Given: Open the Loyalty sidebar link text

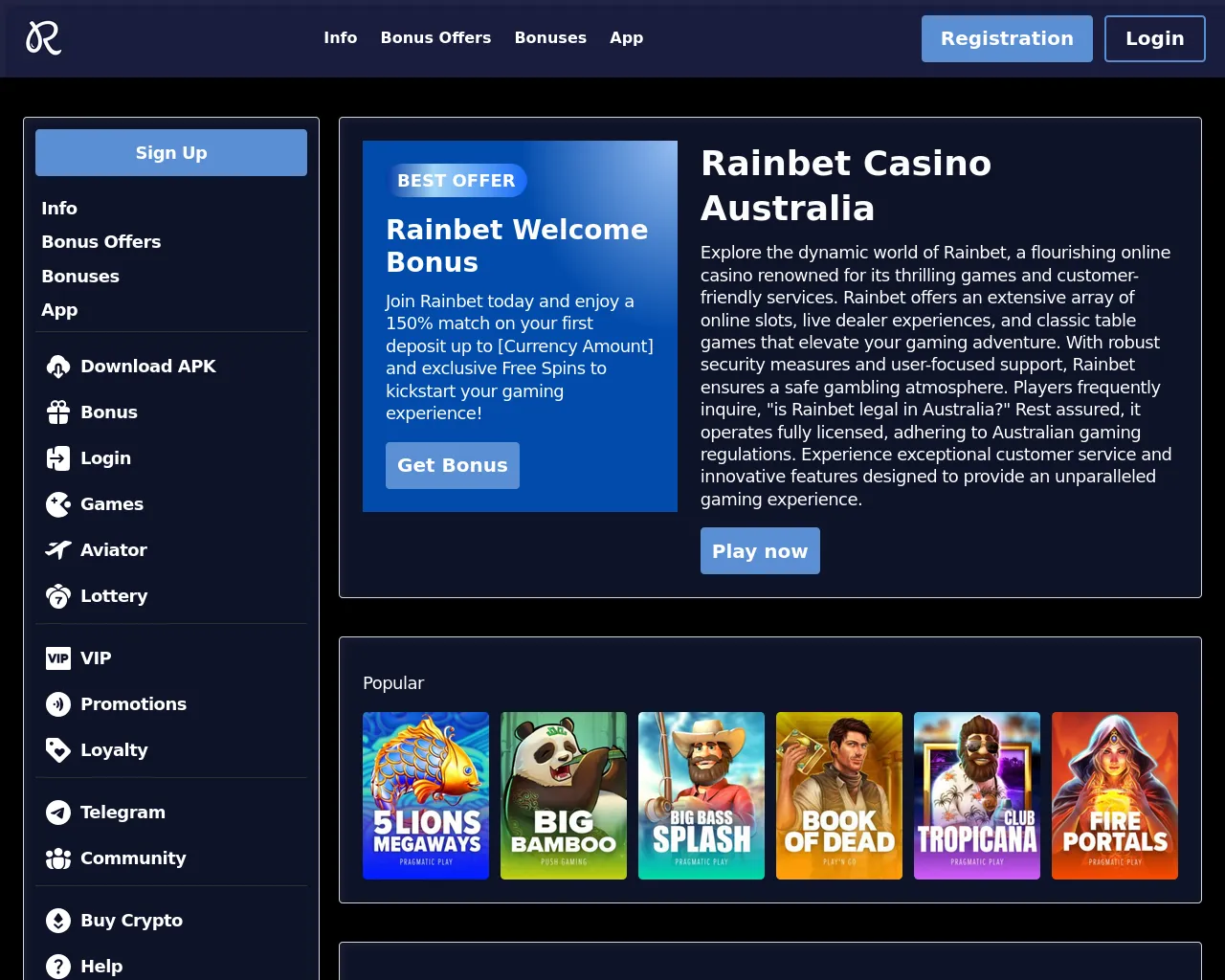Looking at the screenshot, I should click(114, 750).
